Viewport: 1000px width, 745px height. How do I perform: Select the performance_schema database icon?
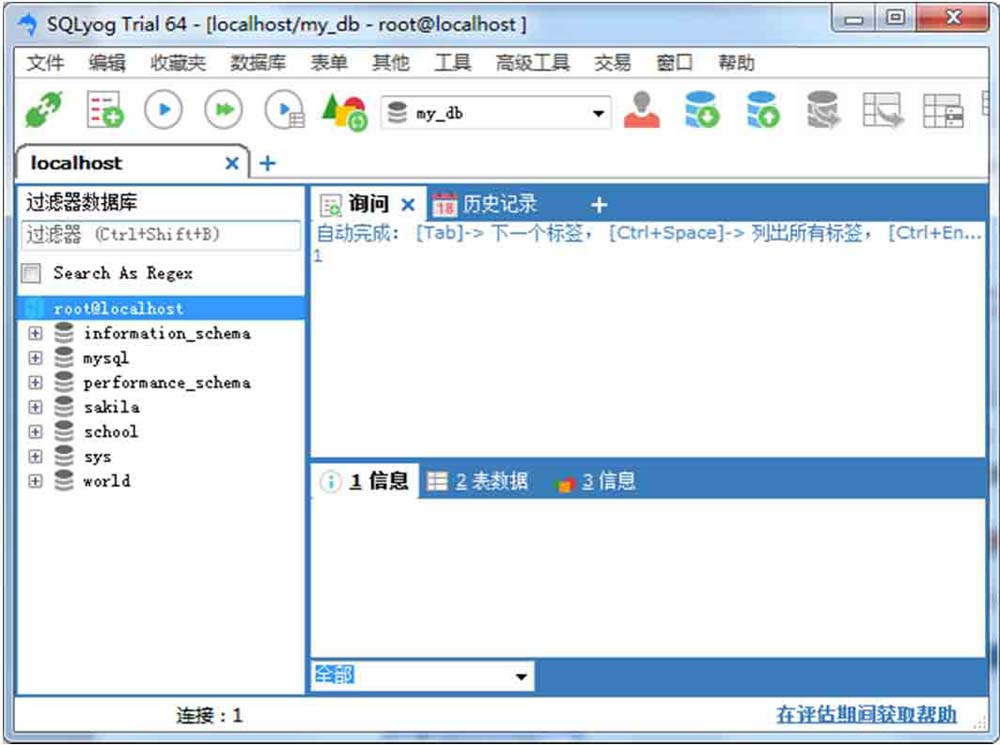(64, 382)
